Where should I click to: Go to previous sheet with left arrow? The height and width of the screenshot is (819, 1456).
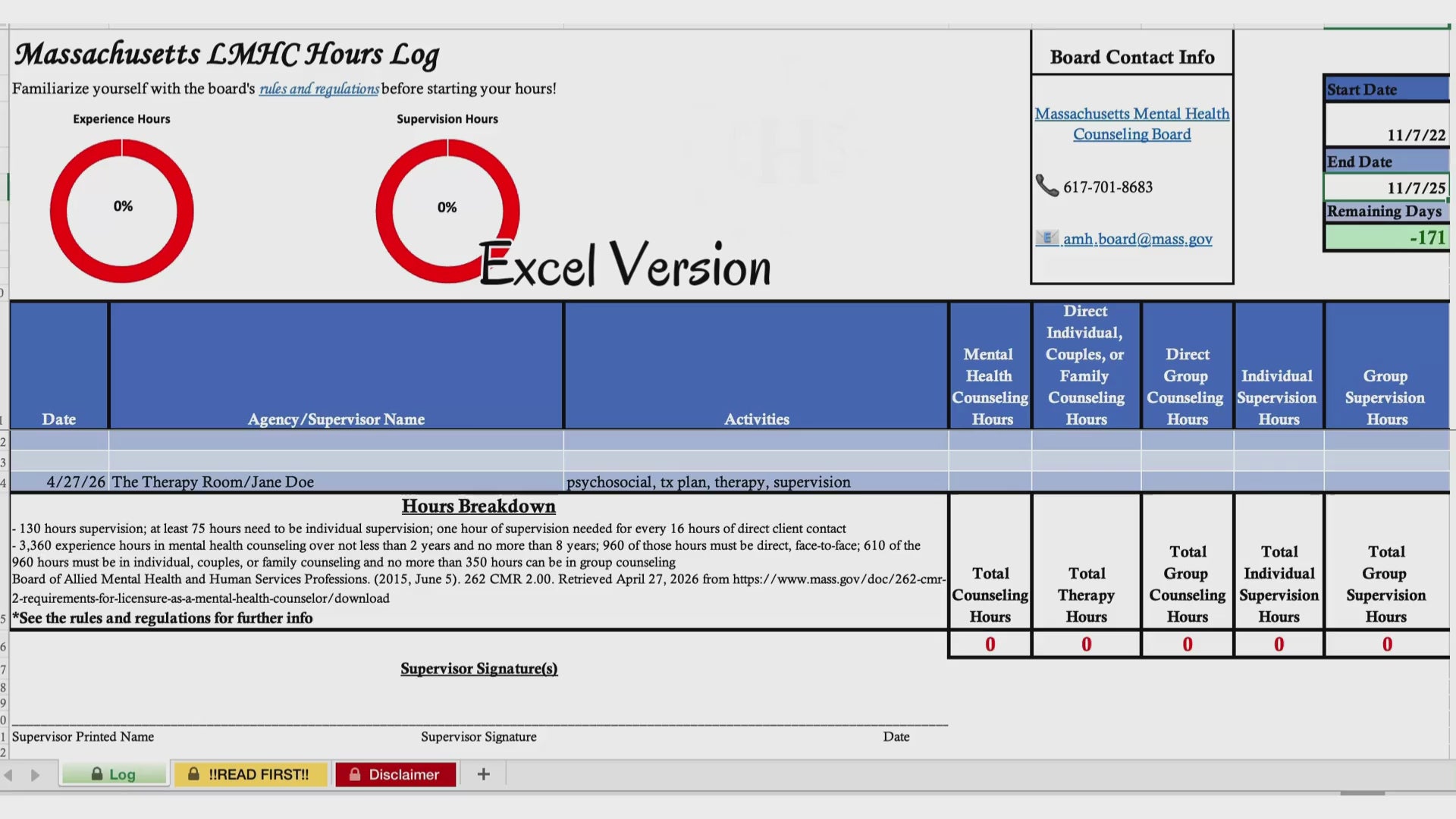point(9,775)
